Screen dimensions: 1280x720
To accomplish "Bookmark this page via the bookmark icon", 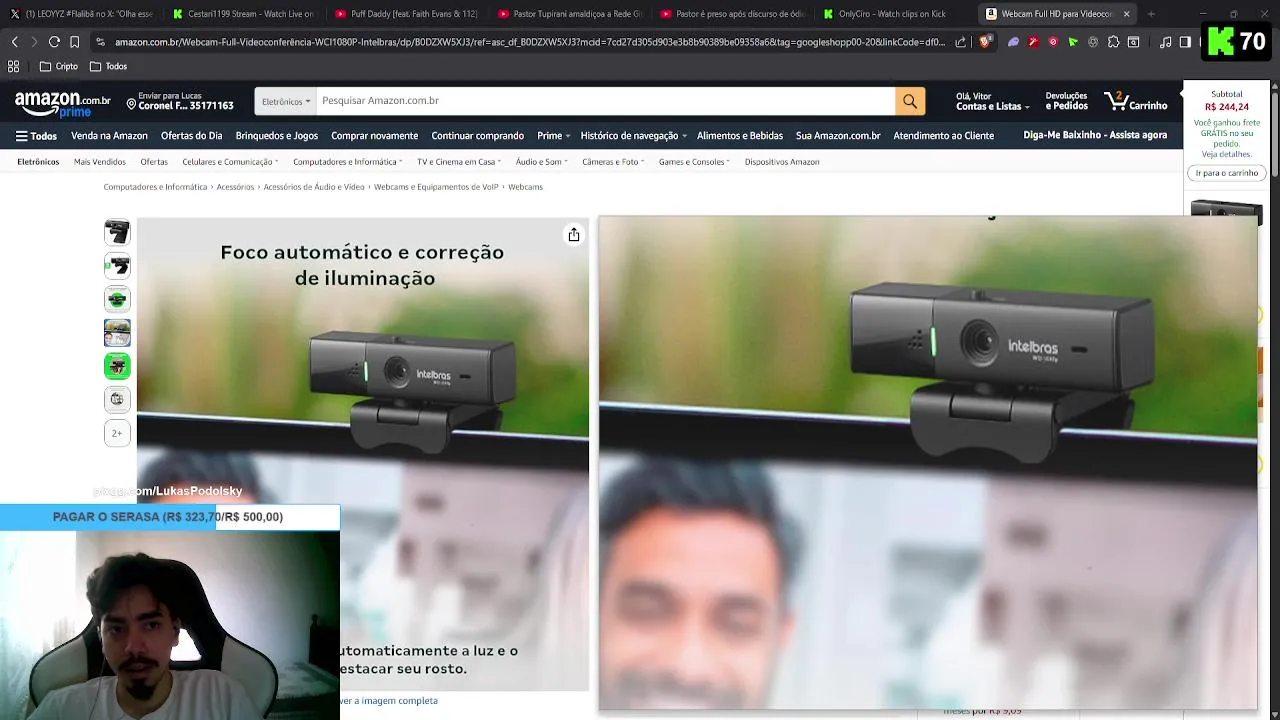I will click(74, 42).
